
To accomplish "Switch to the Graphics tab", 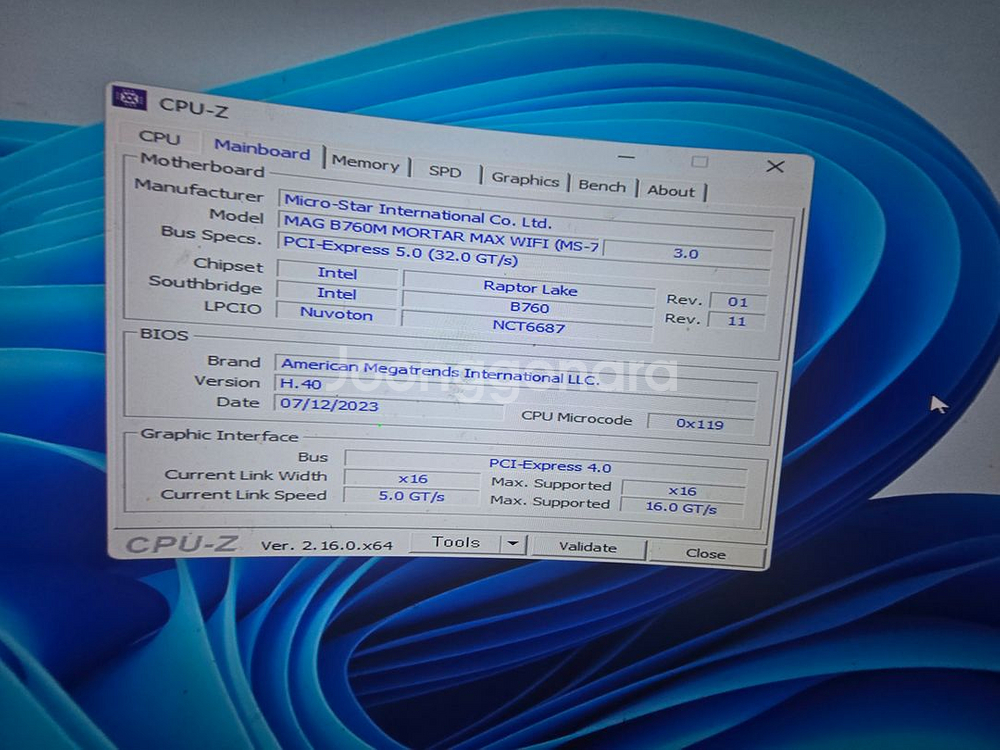I will [x=525, y=180].
